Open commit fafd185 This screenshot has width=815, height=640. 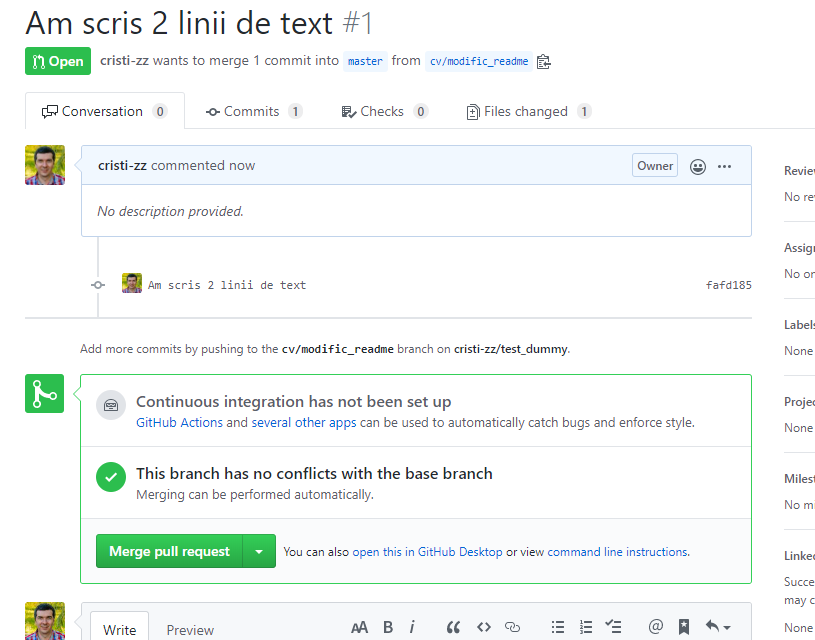point(728,285)
